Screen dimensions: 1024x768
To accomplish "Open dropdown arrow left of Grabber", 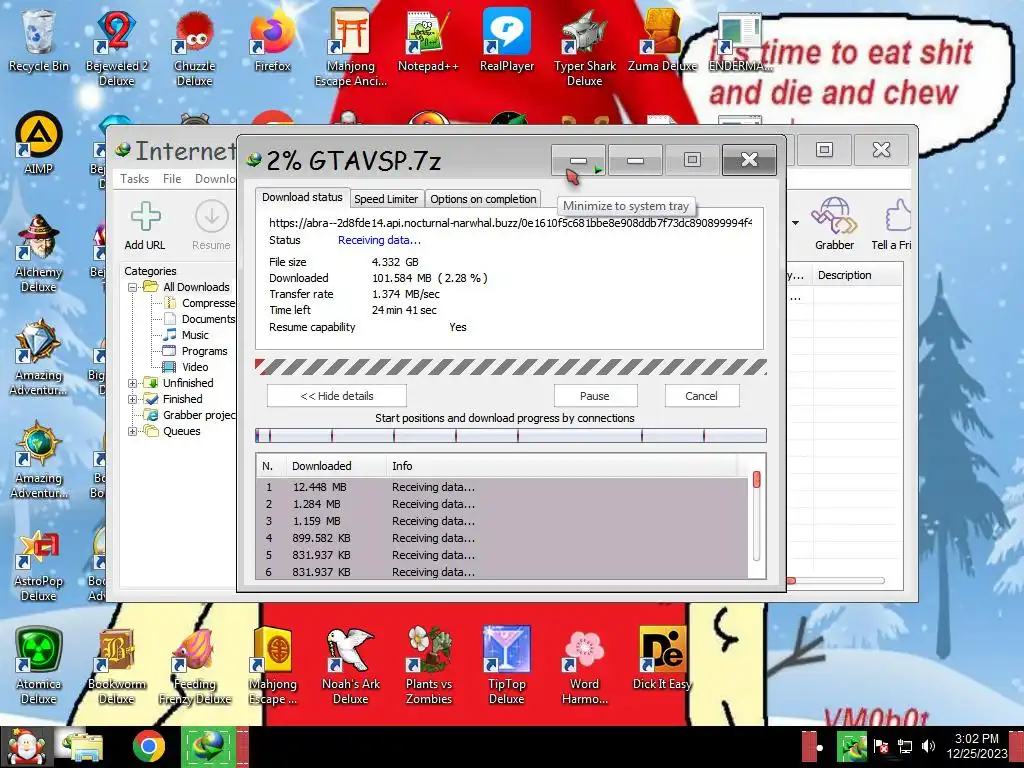I will [x=795, y=223].
